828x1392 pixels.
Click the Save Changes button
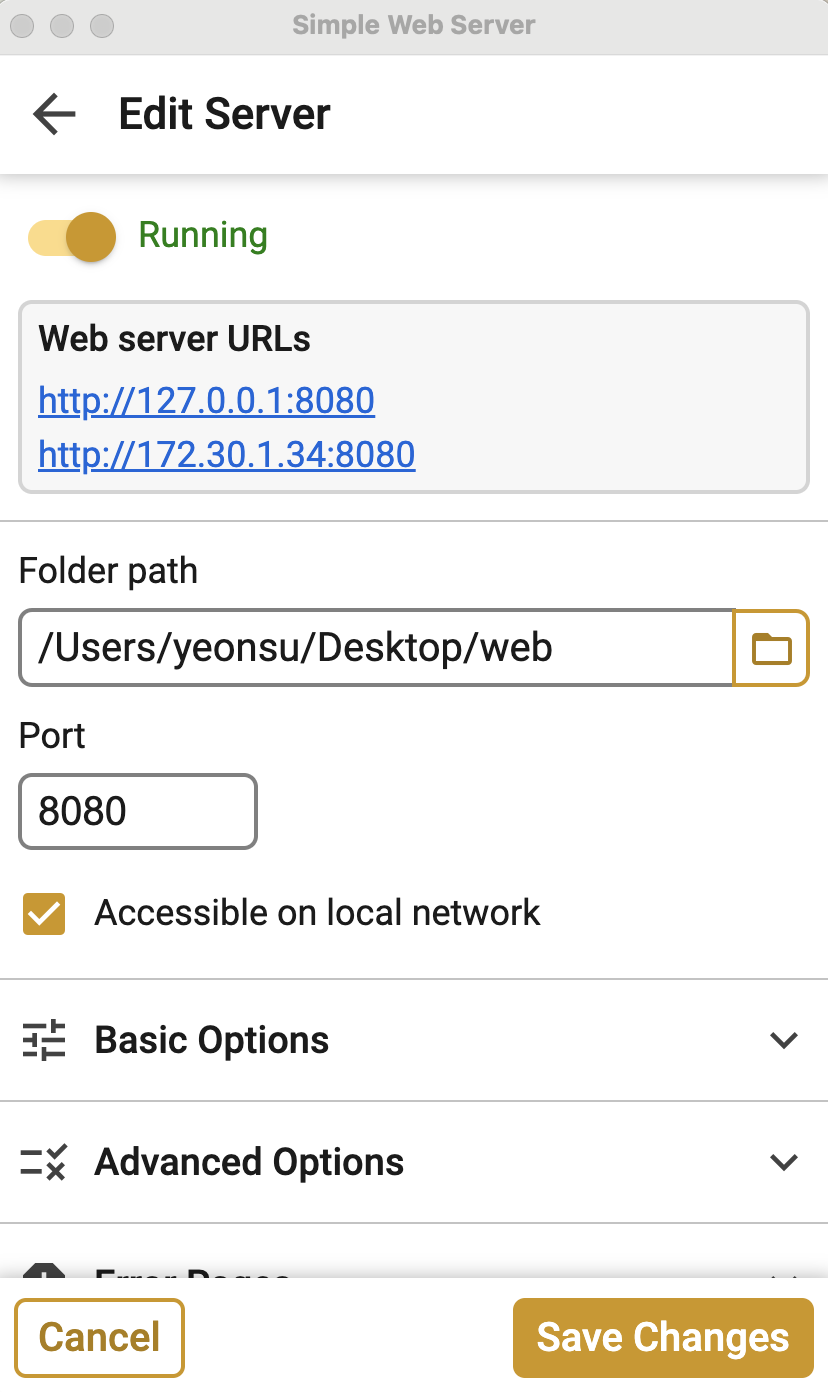point(663,1338)
